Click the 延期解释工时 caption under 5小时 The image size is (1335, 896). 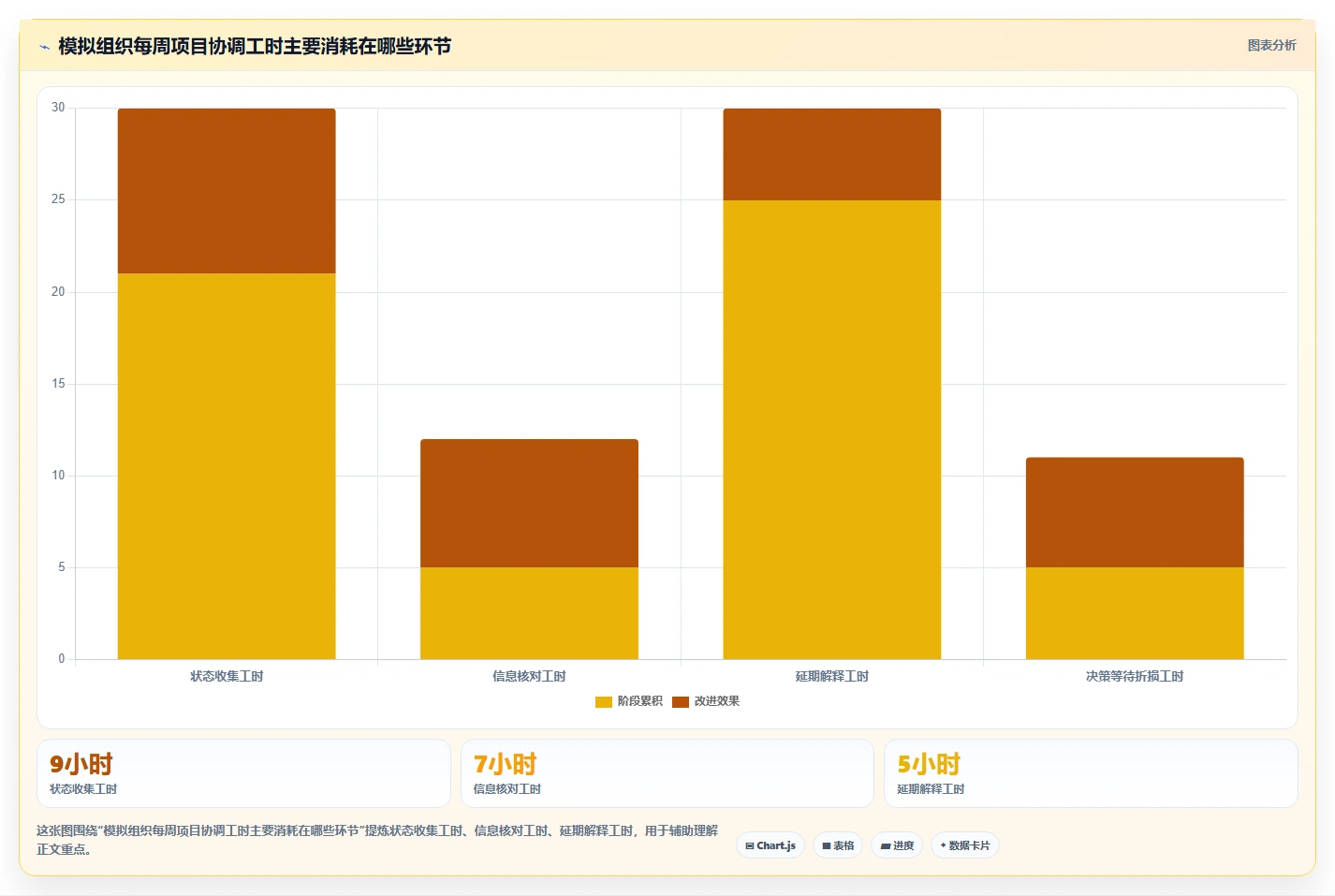(931, 789)
